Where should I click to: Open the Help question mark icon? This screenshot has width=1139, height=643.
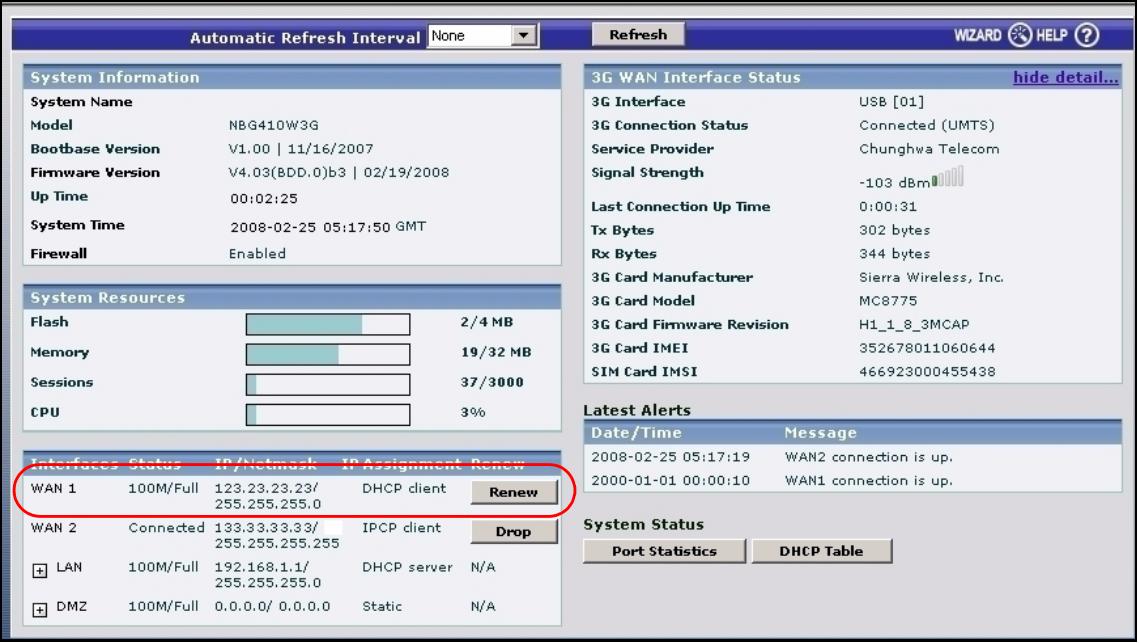(x=1087, y=35)
